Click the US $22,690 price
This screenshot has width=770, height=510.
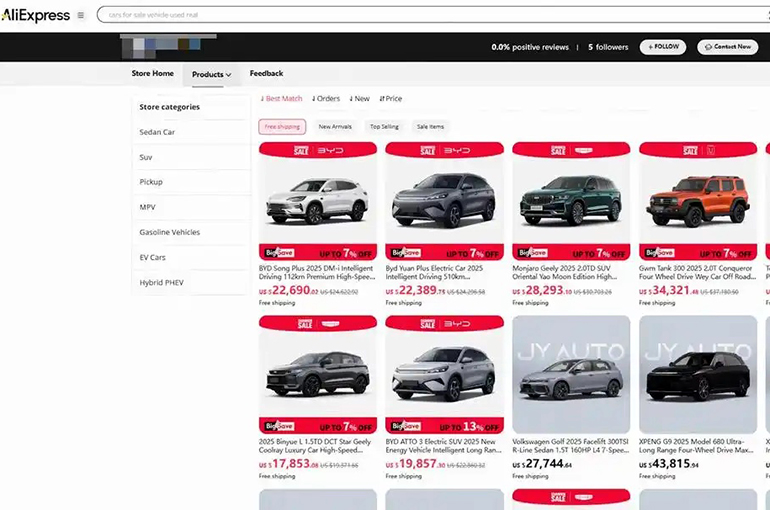289,291
